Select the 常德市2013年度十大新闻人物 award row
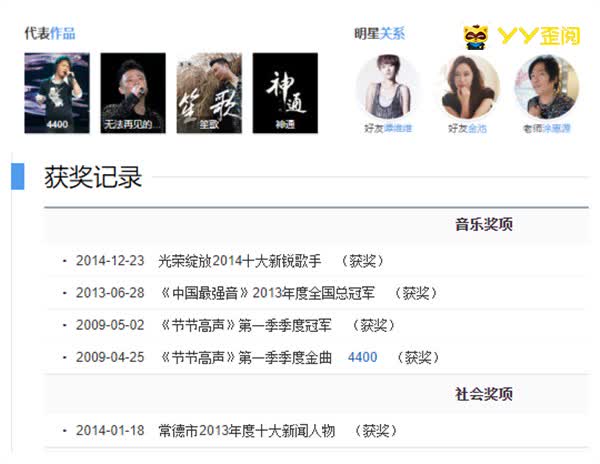This screenshot has height=464, width=600. pos(316,431)
